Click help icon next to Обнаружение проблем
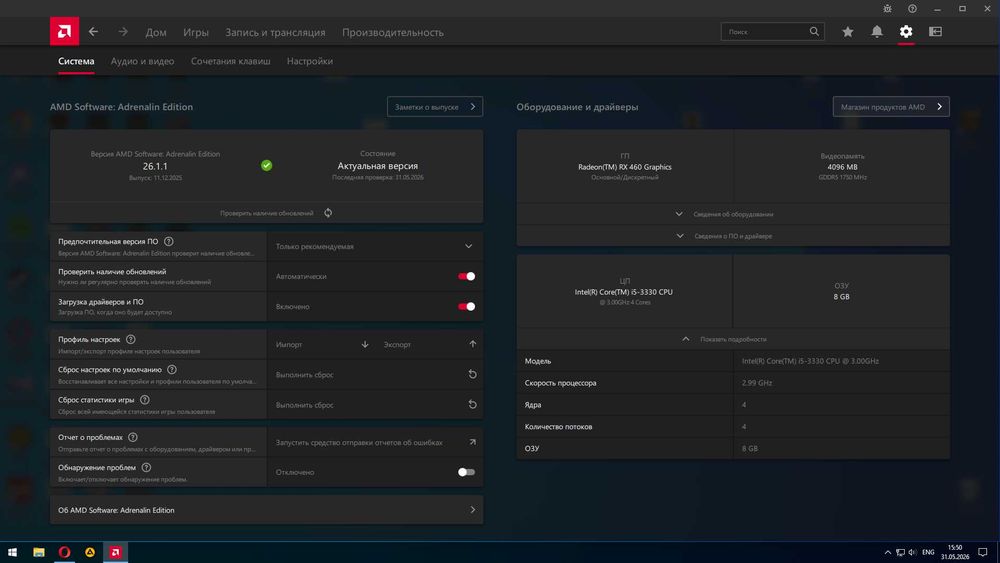 click(146, 467)
